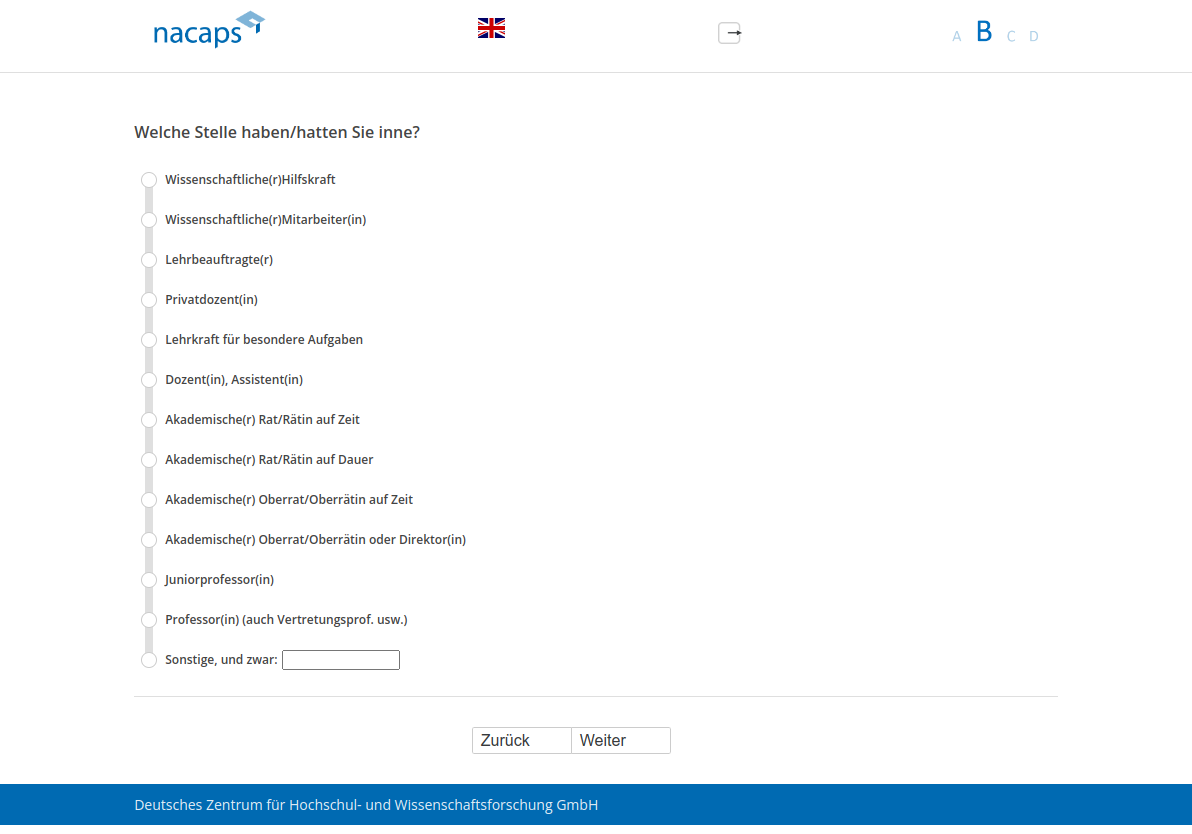Screen dimensions: 1192x834
Task: Pick Professor(in) (auch Vertretungsprof. usw.)
Action: tap(149, 620)
